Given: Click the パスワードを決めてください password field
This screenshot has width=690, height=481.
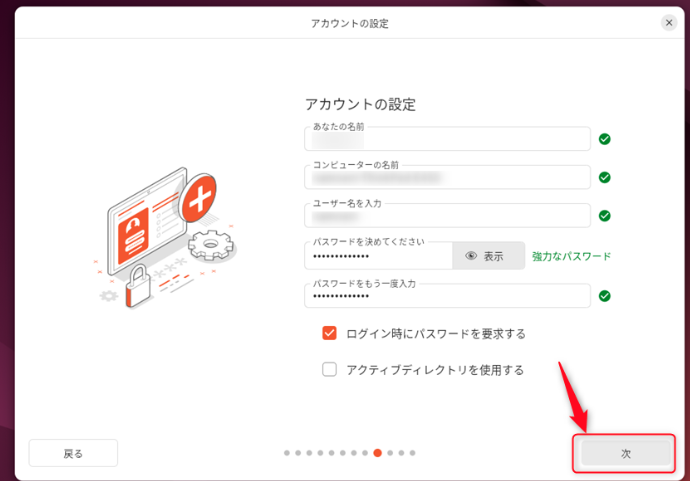Looking at the screenshot, I should (378, 256).
